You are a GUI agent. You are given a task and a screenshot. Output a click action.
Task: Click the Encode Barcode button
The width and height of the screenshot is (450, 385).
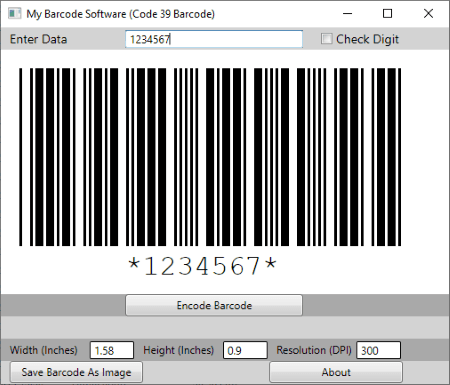tap(214, 305)
